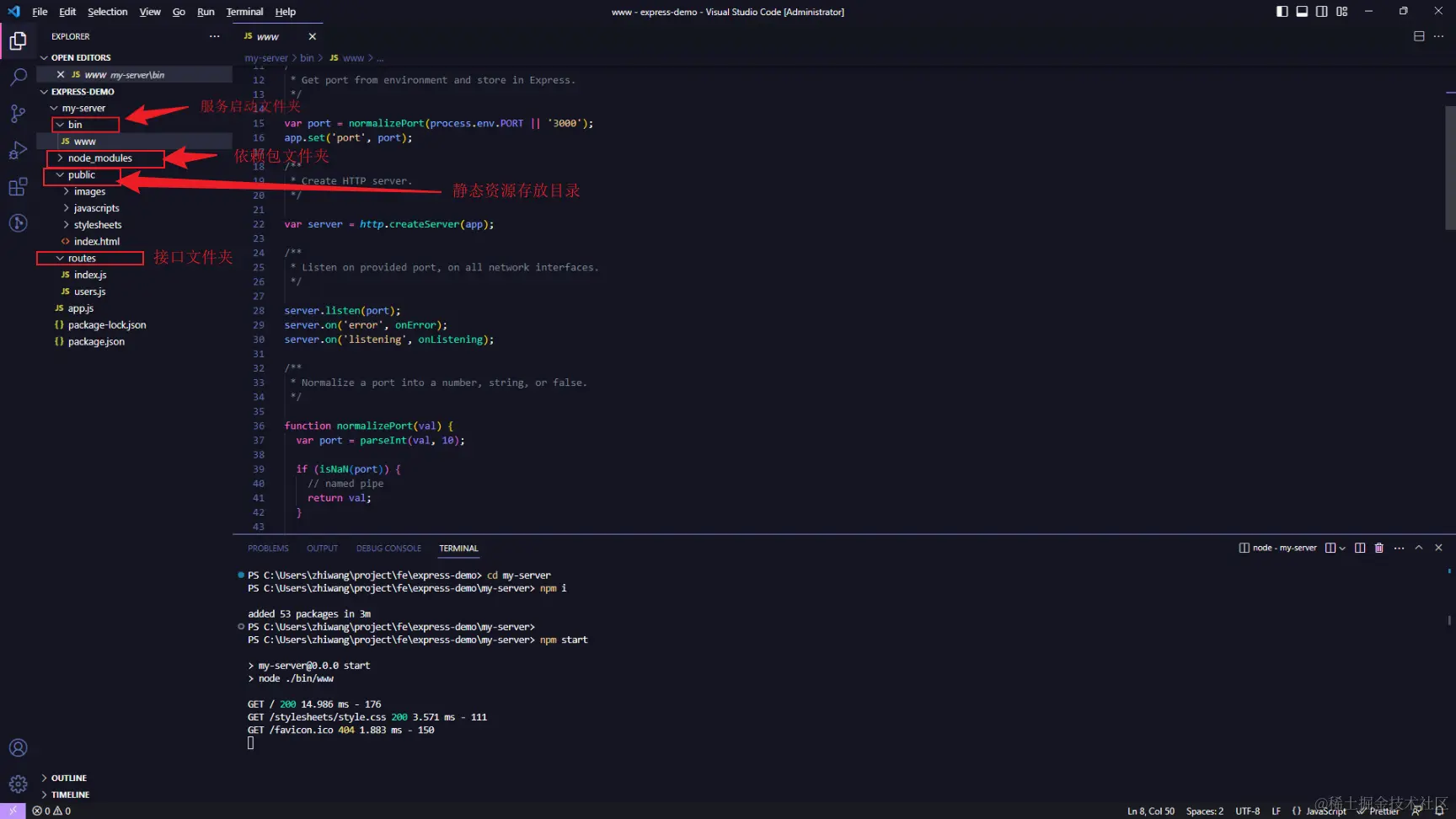Viewport: 1456px width, 819px height.
Task: Kill terminal with the trash icon
Action: click(x=1379, y=548)
